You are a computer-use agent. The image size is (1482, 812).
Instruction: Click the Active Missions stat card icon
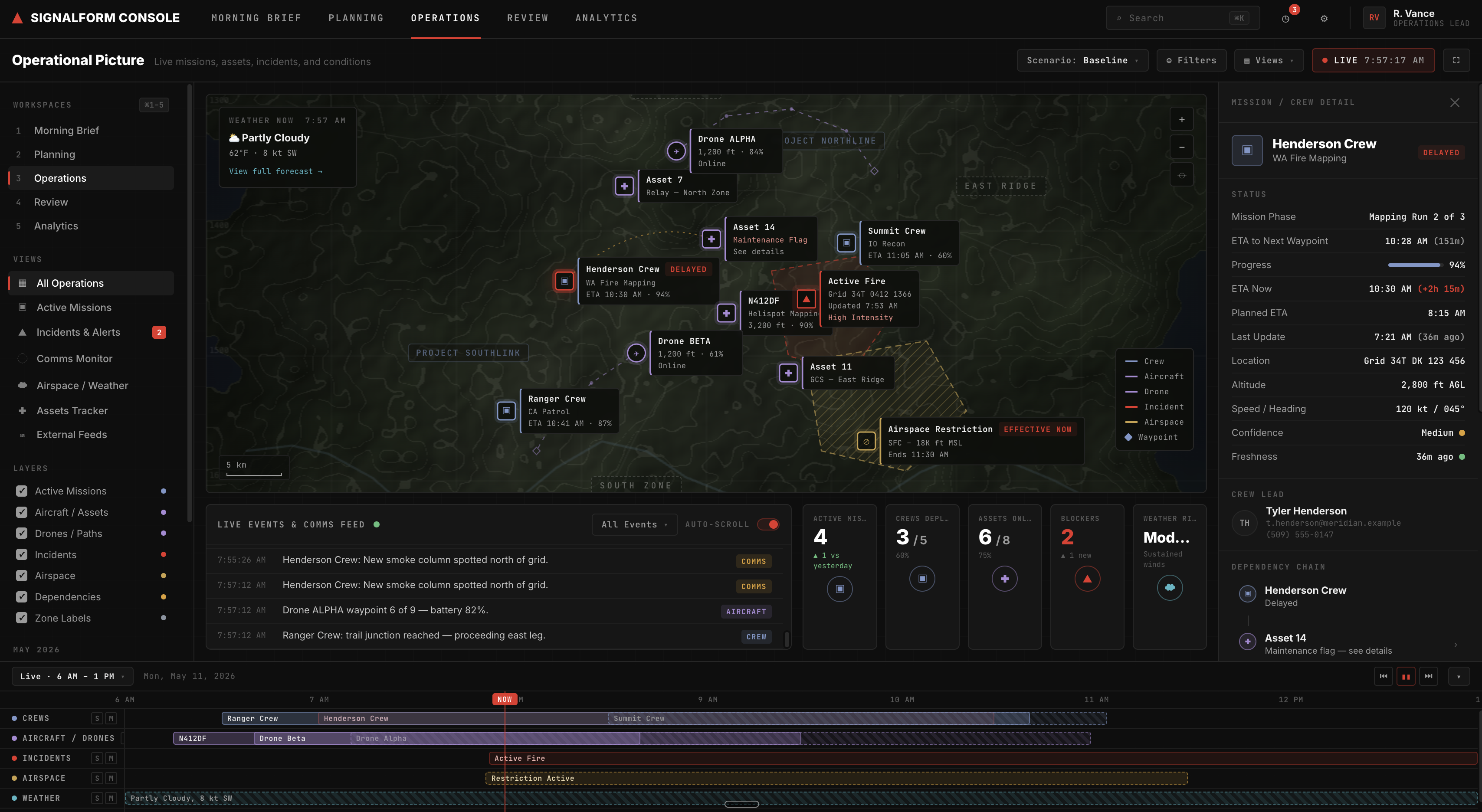point(839,589)
